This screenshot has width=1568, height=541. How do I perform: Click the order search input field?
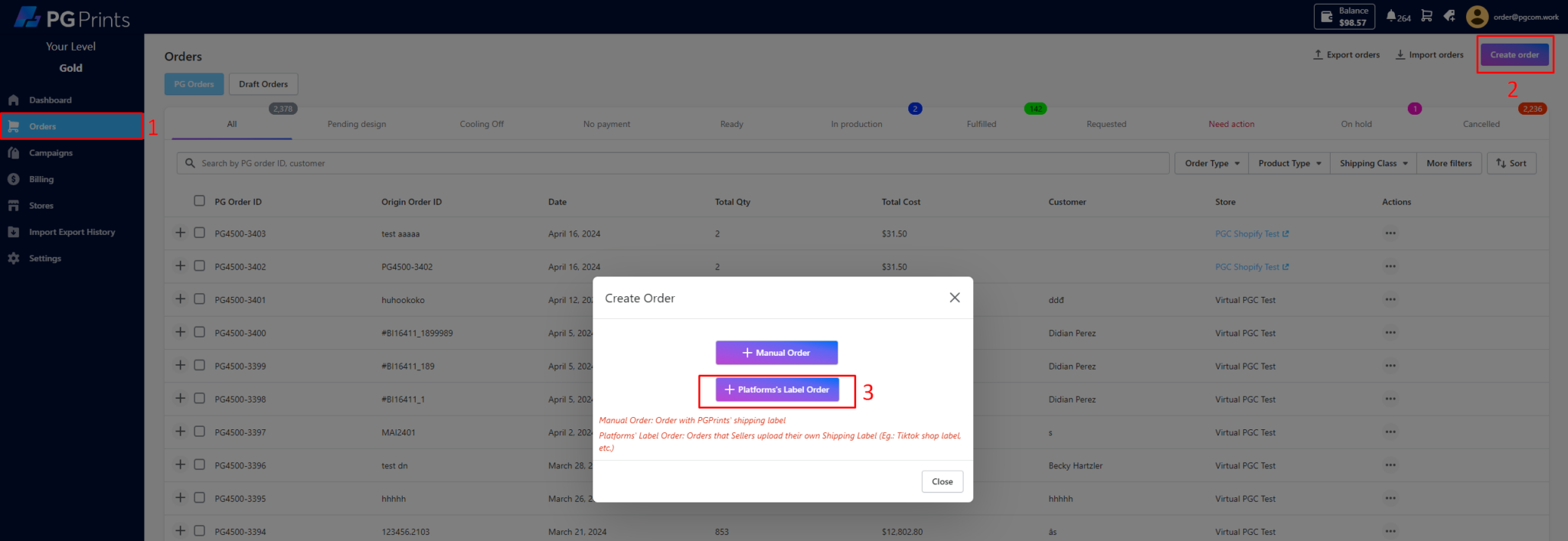[x=674, y=164]
